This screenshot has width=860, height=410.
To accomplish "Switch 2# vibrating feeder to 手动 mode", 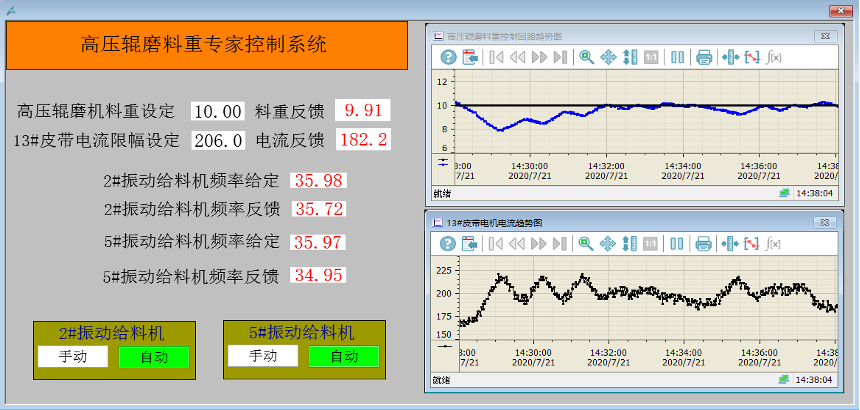I will coord(72,357).
